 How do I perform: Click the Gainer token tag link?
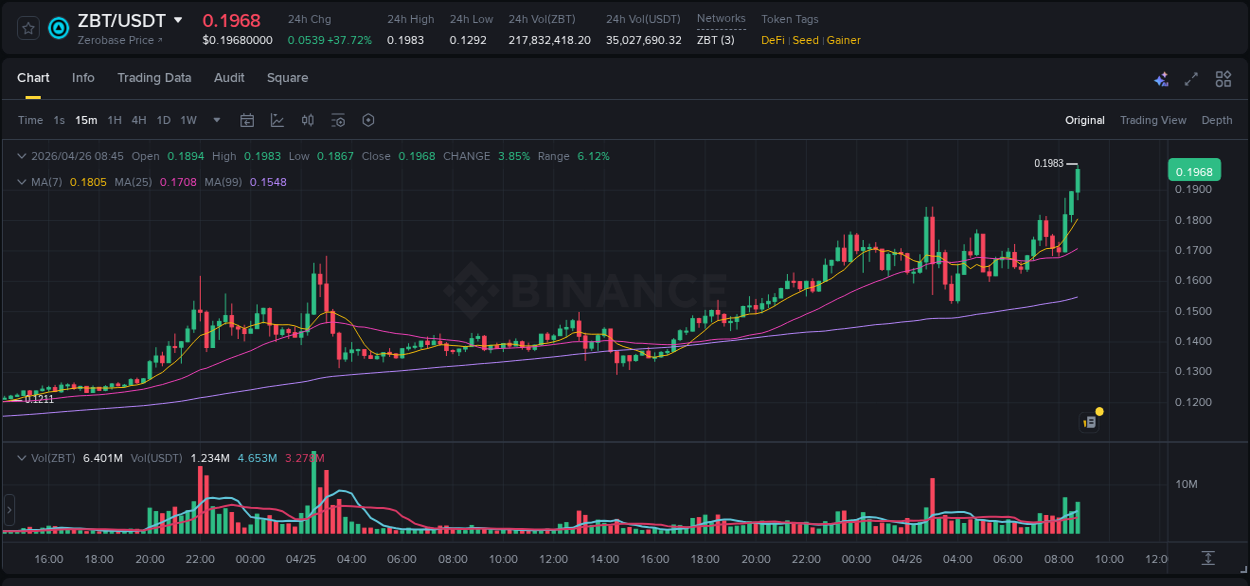pyautogui.click(x=841, y=41)
